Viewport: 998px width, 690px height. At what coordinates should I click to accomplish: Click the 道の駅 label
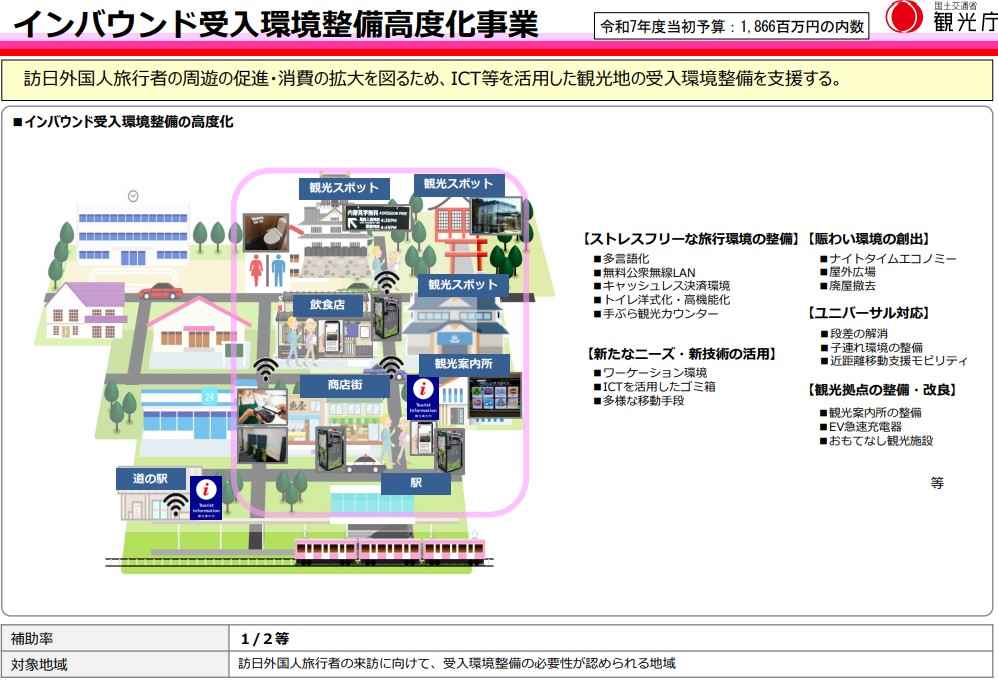[x=150, y=479]
